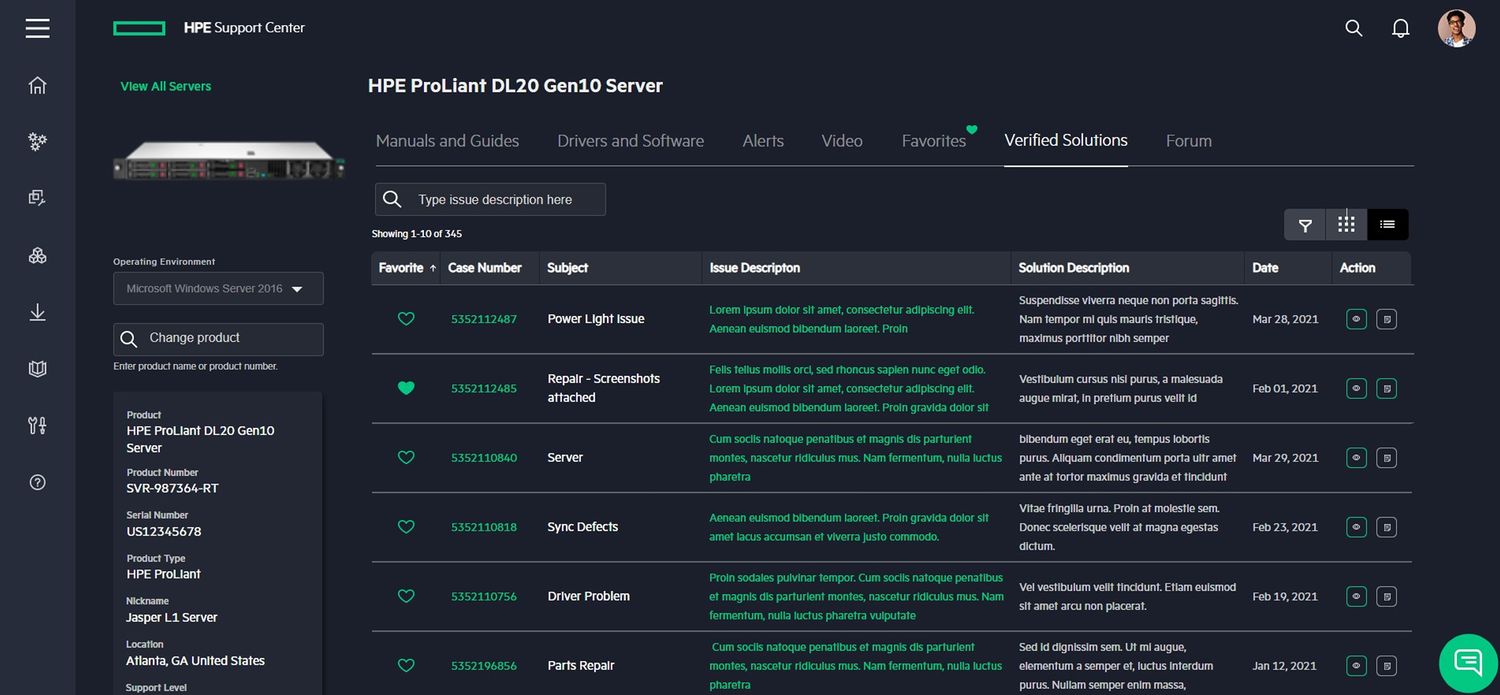
Task: Click the Driver Problem subject cell
Action: [589, 596]
